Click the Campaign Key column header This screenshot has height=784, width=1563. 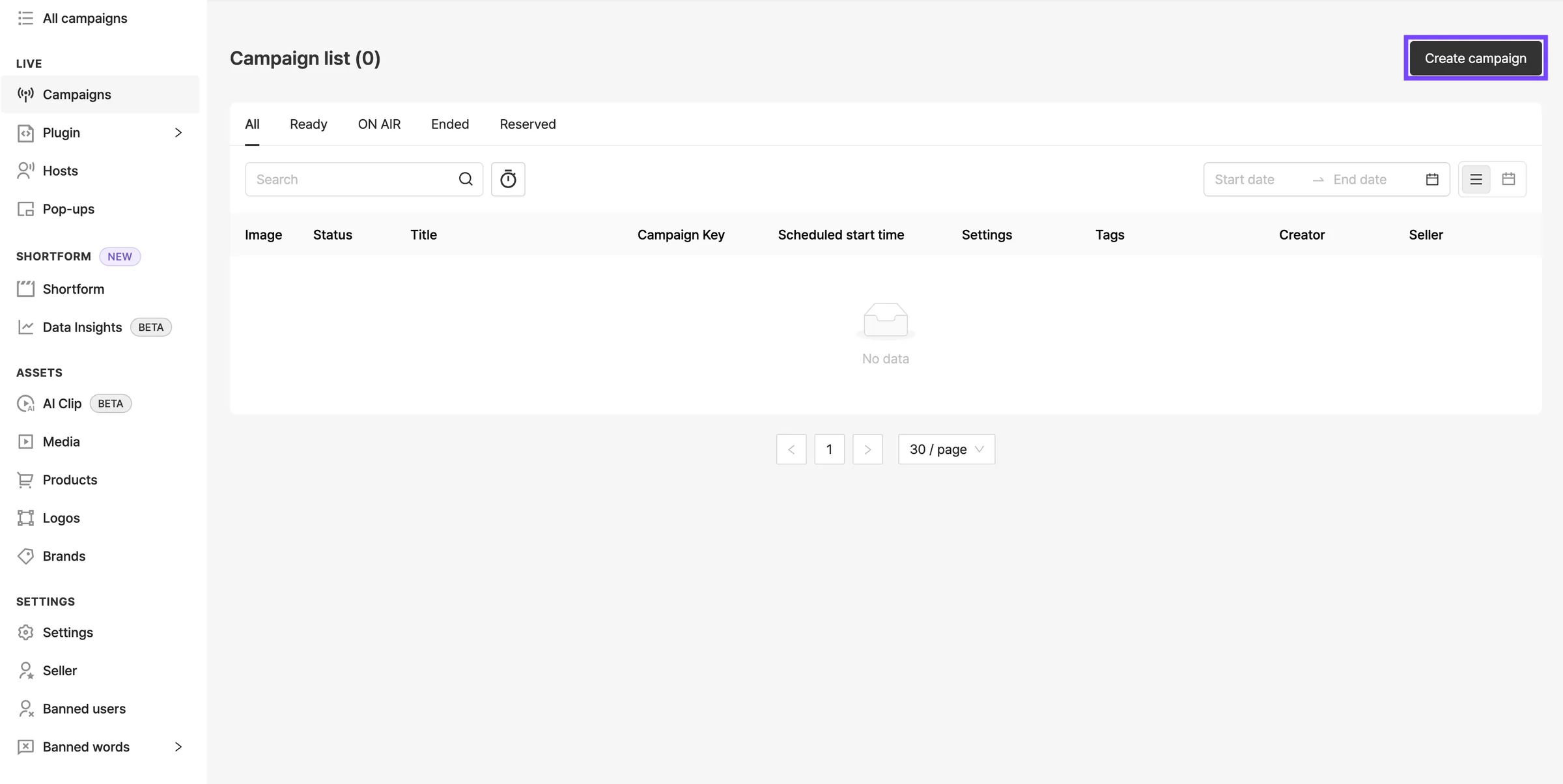(681, 235)
